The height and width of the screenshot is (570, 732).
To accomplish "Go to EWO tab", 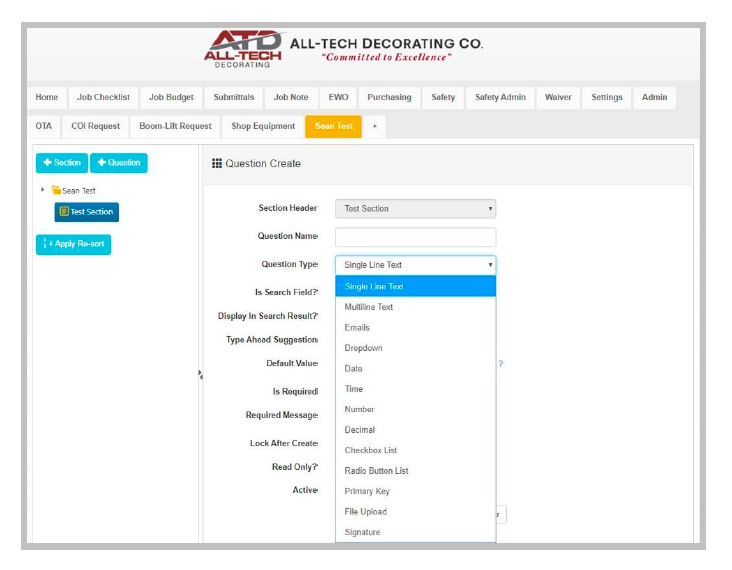I will tap(338, 98).
